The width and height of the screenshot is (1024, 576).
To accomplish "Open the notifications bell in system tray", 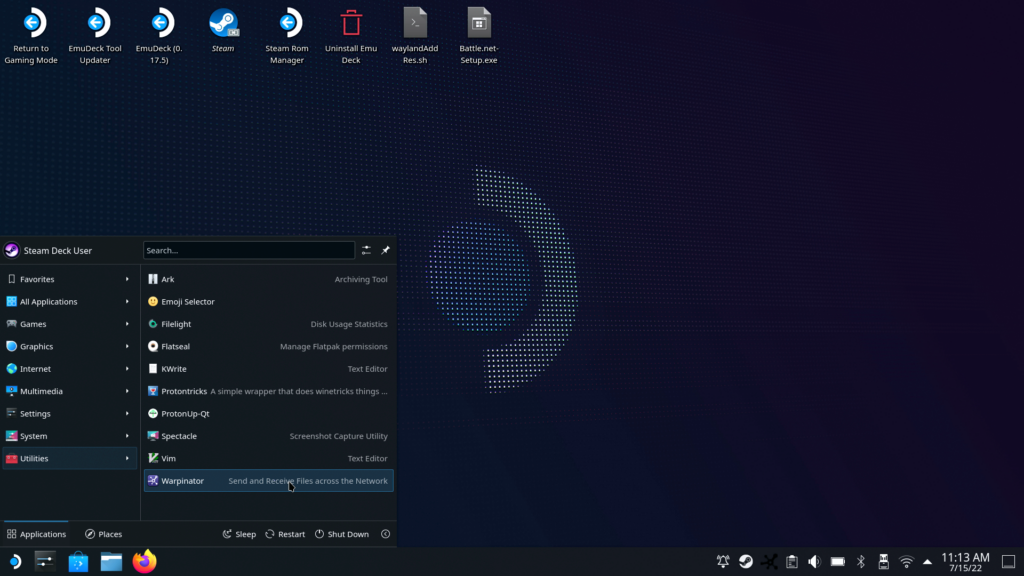I will click(x=723, y=562).
